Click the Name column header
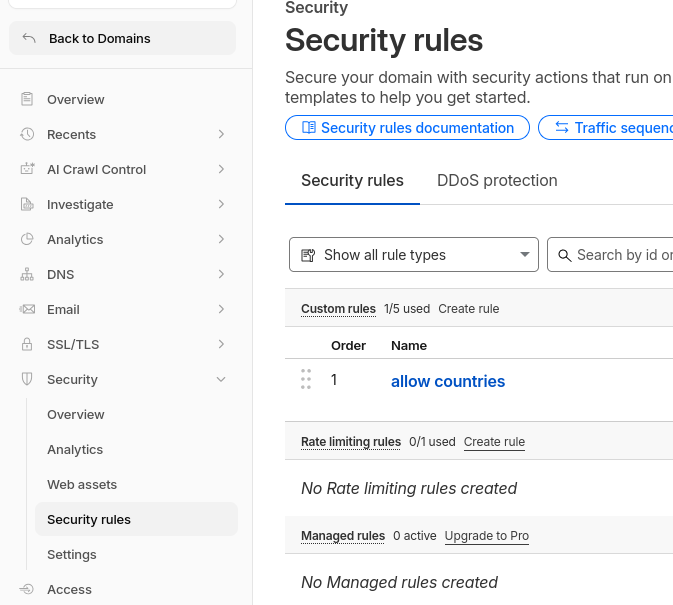The width and height of the screenshot is (673, 605). click(x=409, y=345)
